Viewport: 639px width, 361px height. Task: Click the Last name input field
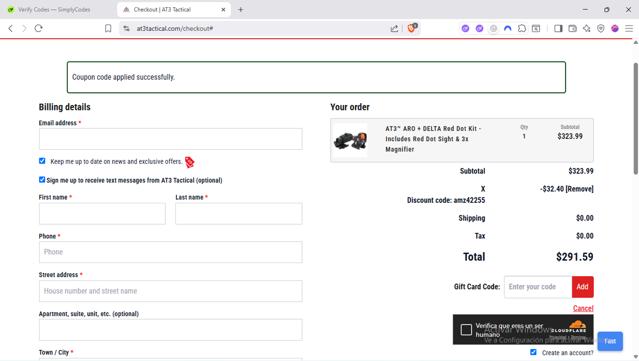(239, 214)
